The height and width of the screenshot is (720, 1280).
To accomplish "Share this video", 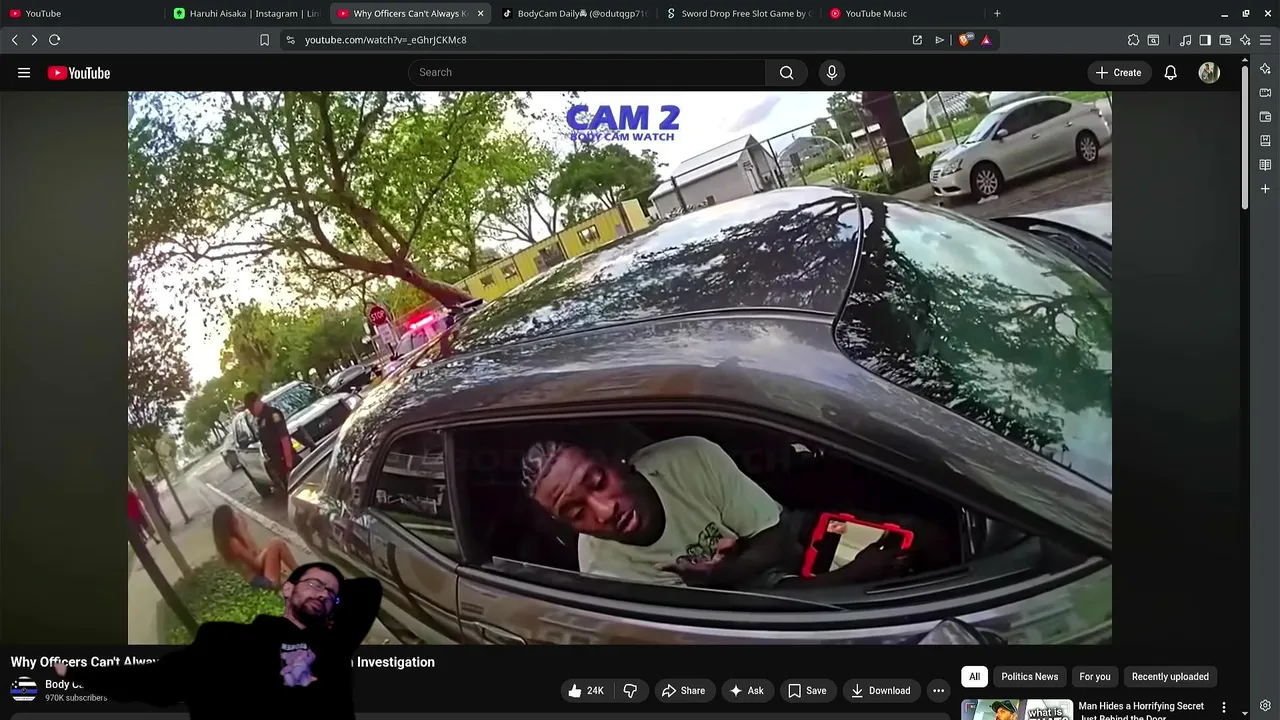I will click(x=683, y=690).
